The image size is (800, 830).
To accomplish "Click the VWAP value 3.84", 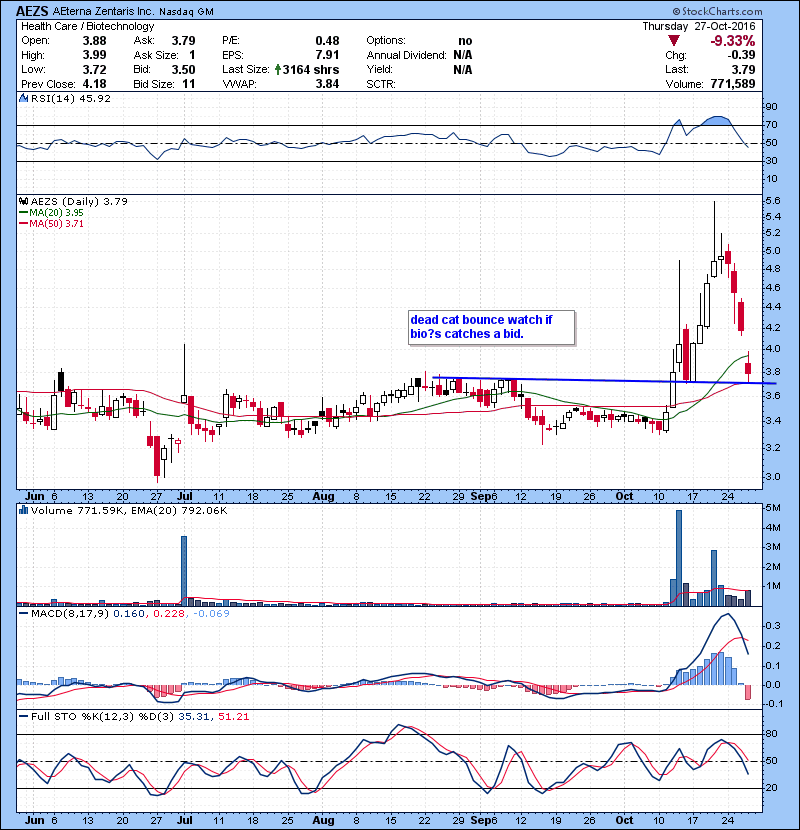I will (x=327, y=84).
